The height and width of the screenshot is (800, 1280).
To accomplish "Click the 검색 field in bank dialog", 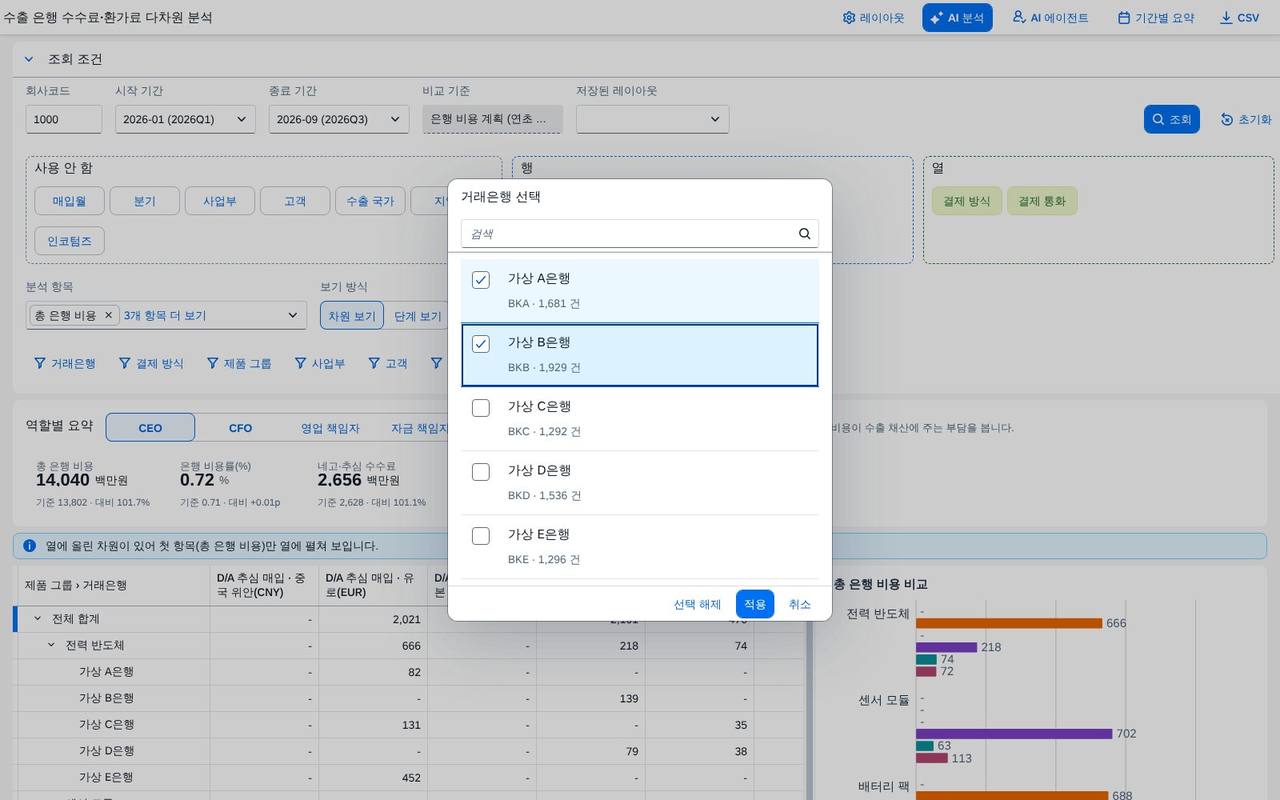I will click(640, 234).
